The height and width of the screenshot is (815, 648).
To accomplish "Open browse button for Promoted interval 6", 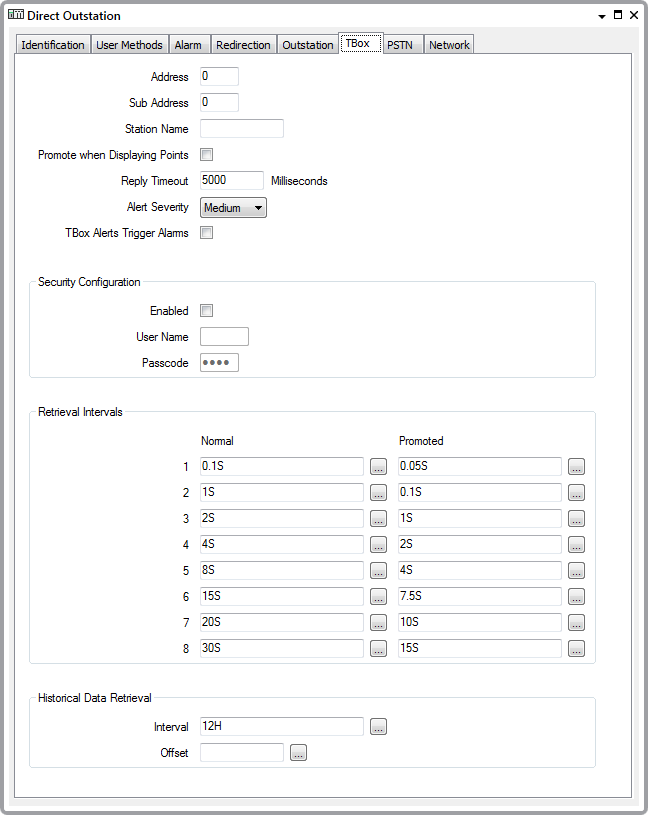I will tap(576, 597).
